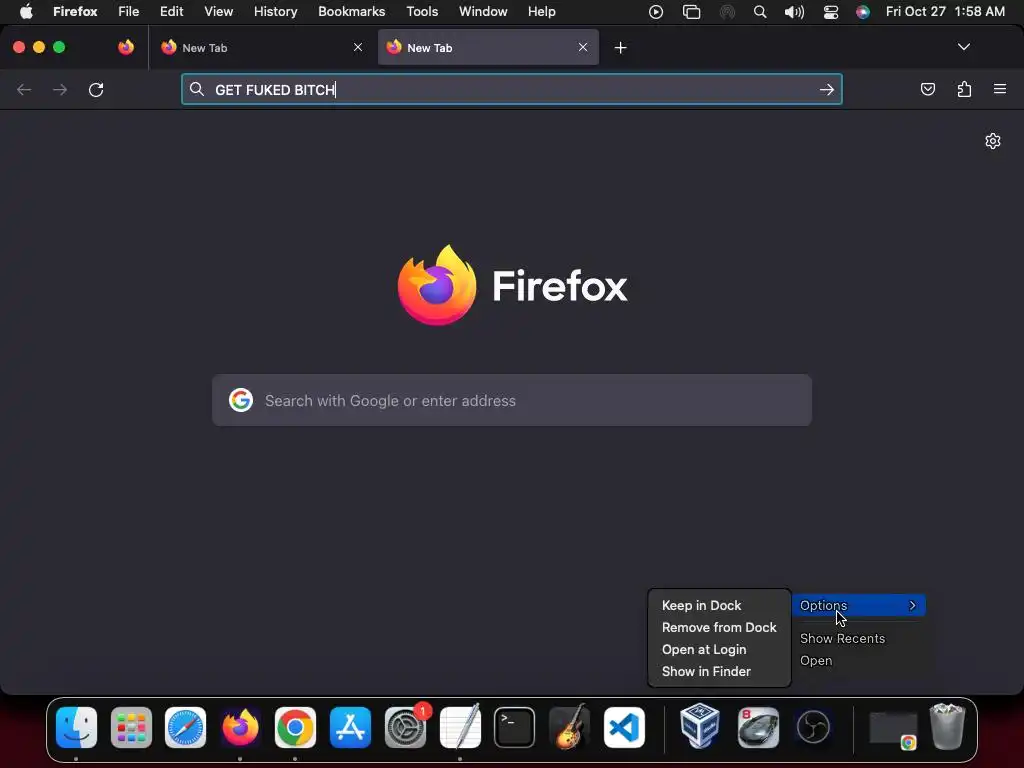Open Finder from the Dock
This screenshot has height=768, width=1024.
coord(76,727)
